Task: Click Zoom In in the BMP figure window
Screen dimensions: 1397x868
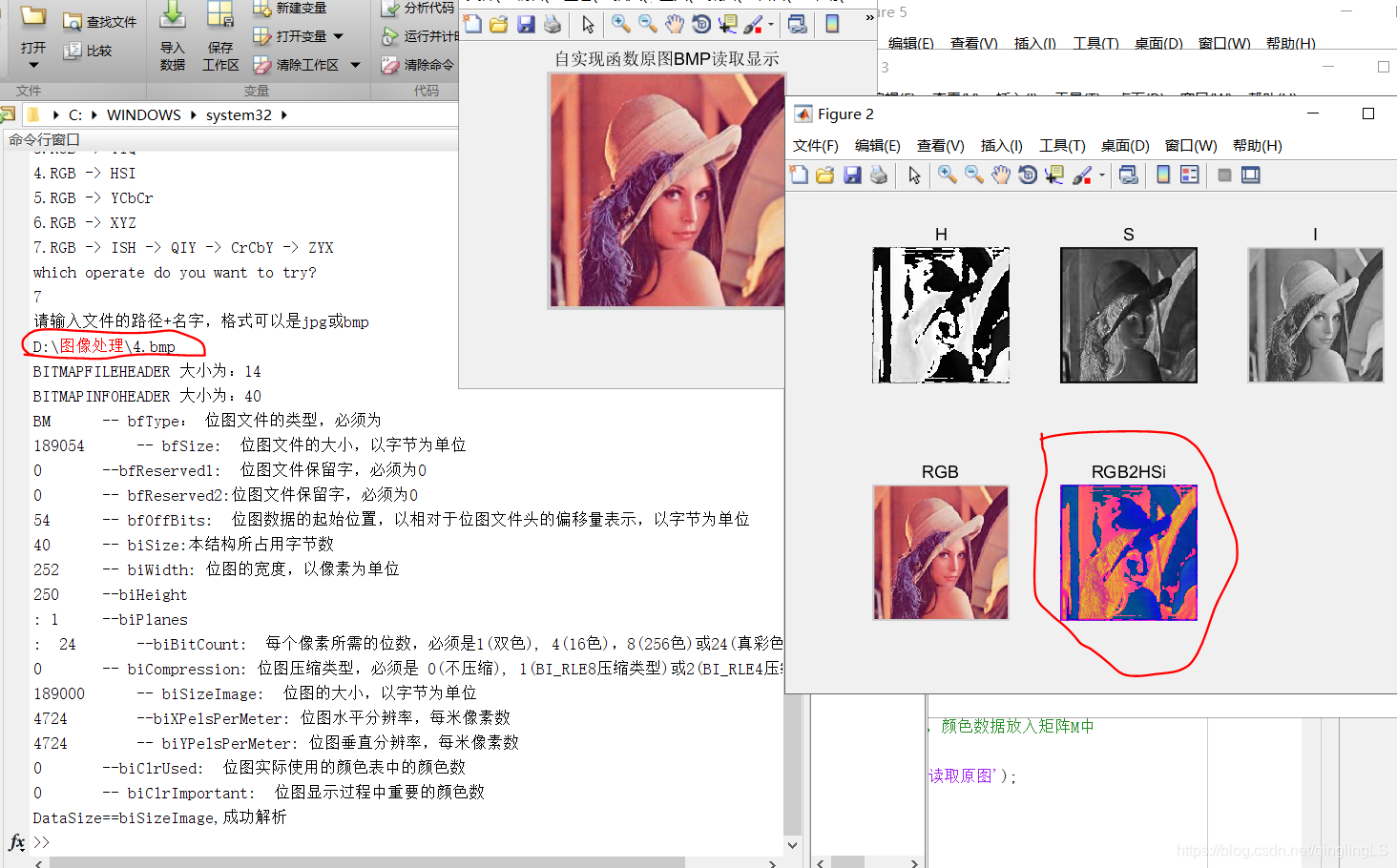Action: coord(620,24)
